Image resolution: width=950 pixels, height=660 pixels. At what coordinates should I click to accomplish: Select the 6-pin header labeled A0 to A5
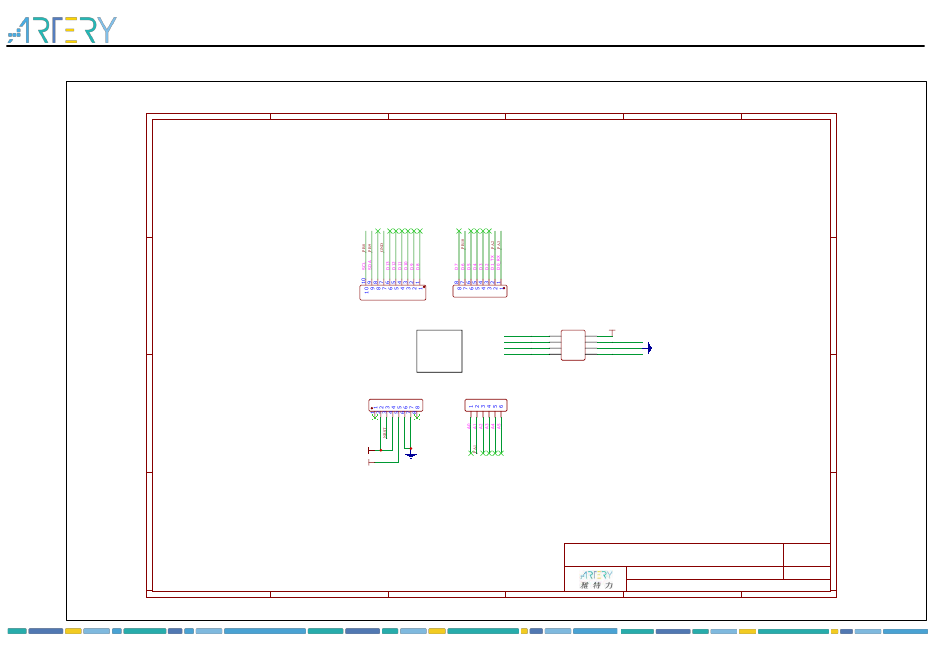[486, 405]
